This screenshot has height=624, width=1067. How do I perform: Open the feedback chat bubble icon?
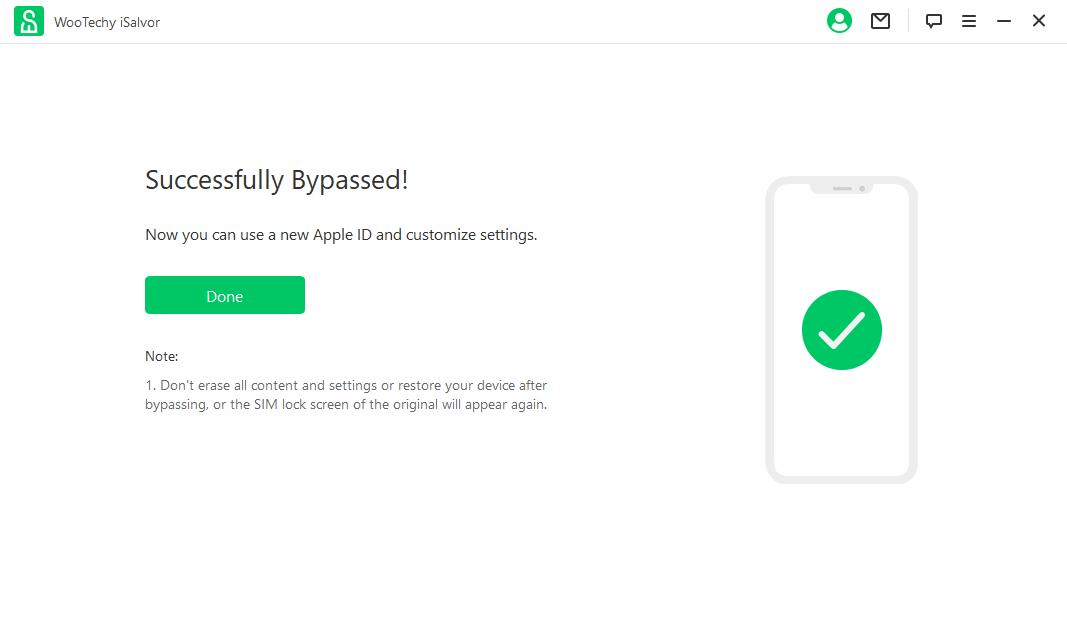click(934, 21)
